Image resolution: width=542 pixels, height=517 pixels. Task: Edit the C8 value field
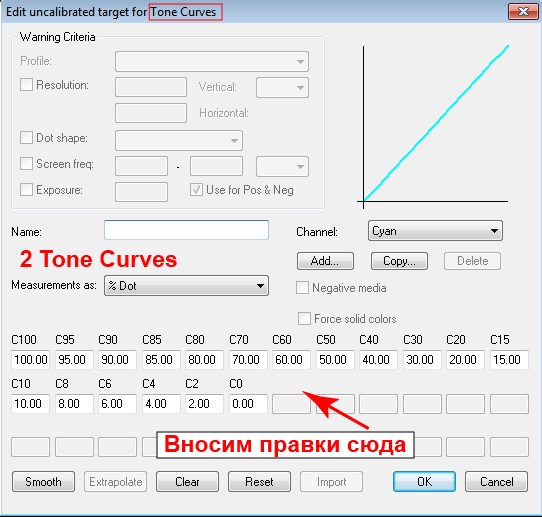tap(74, 404)
